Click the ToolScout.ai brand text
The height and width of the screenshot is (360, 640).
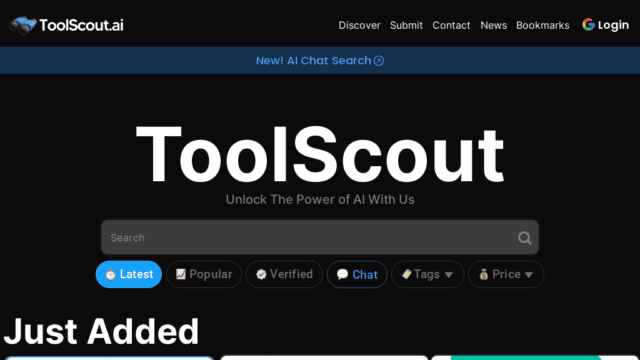coord(81,25)
